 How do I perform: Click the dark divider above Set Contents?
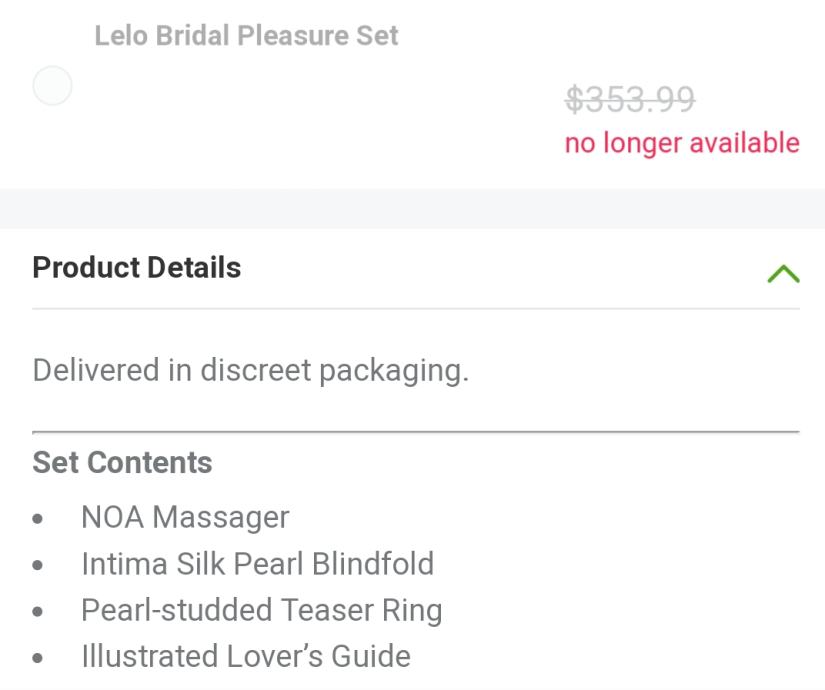(x=416, y=432)
